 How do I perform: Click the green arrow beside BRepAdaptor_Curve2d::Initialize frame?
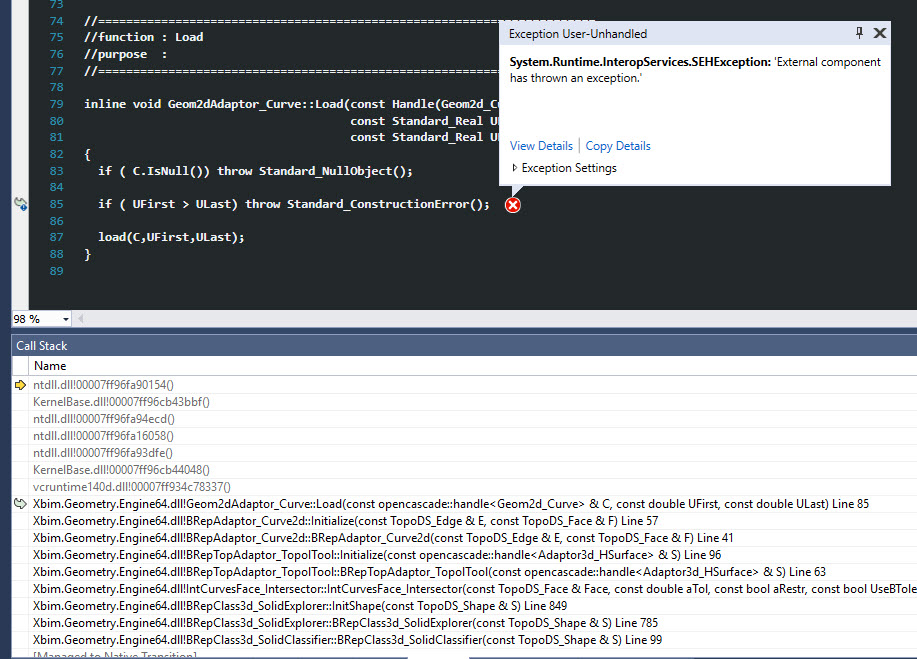pos(22,521)
